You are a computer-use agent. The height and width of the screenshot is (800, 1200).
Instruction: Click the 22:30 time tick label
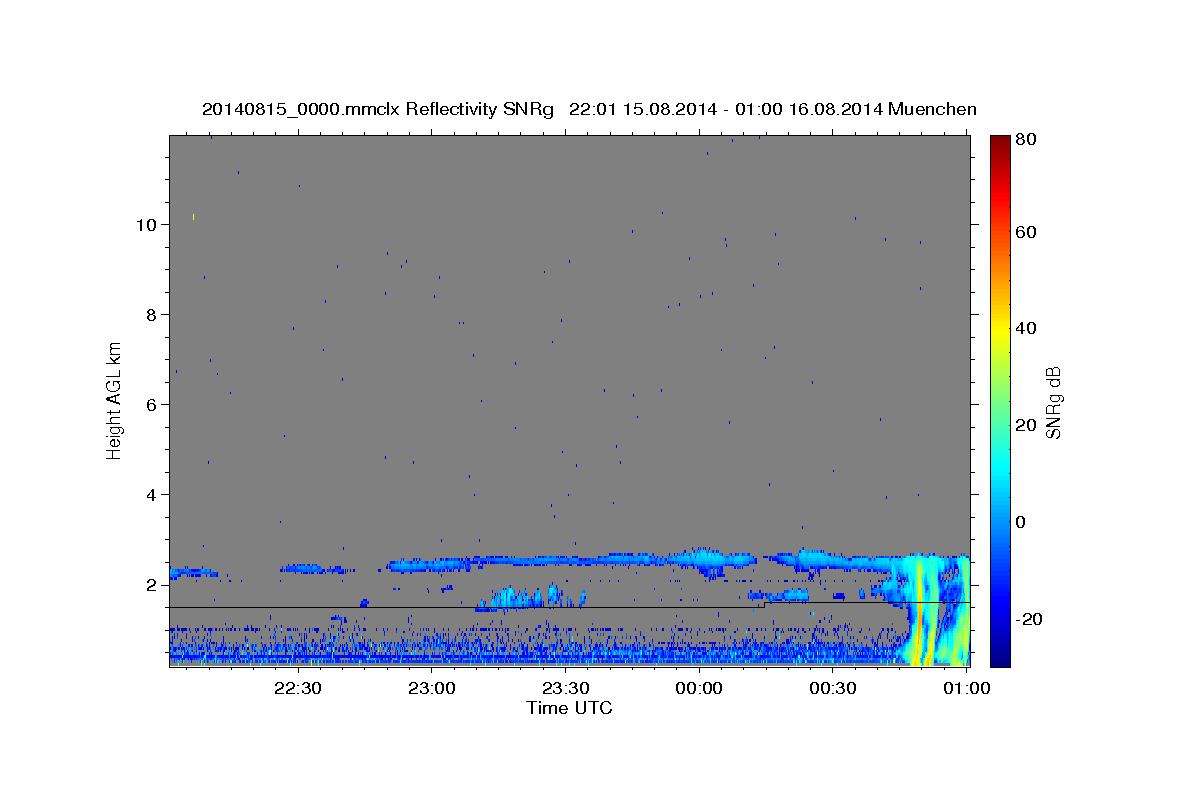298,689
